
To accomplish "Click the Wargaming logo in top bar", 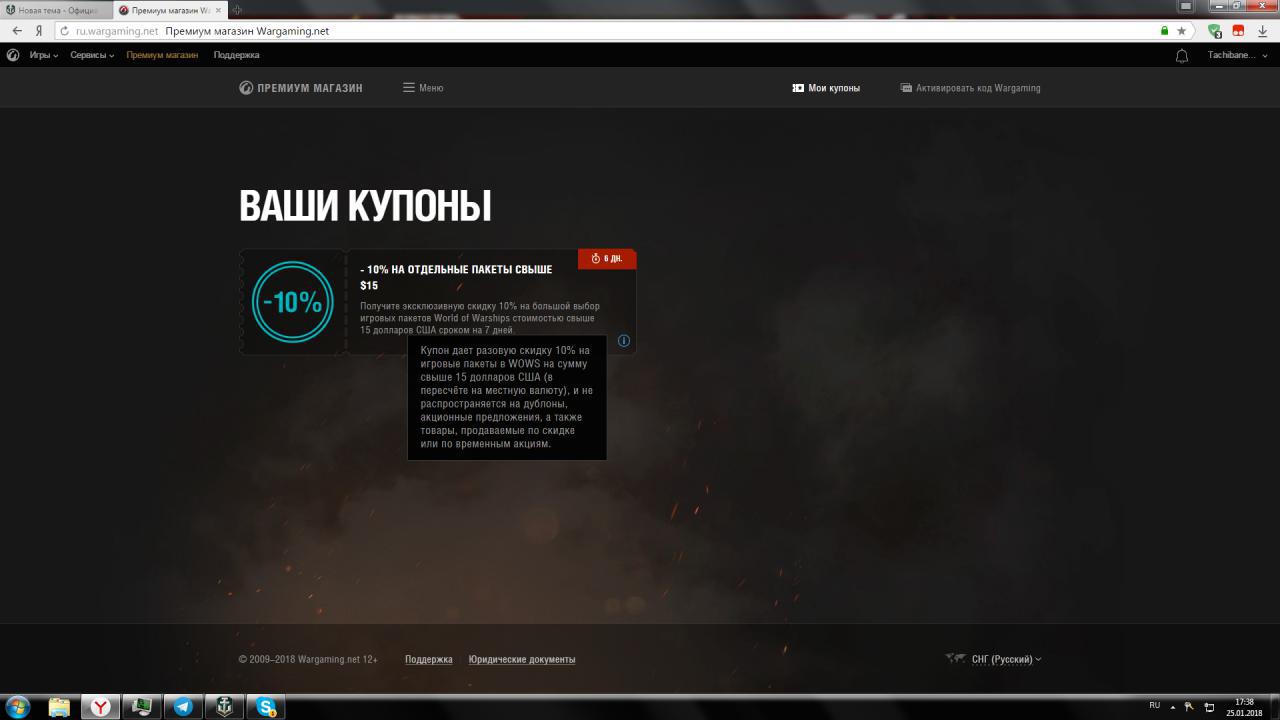I will (x=13, y=55).
